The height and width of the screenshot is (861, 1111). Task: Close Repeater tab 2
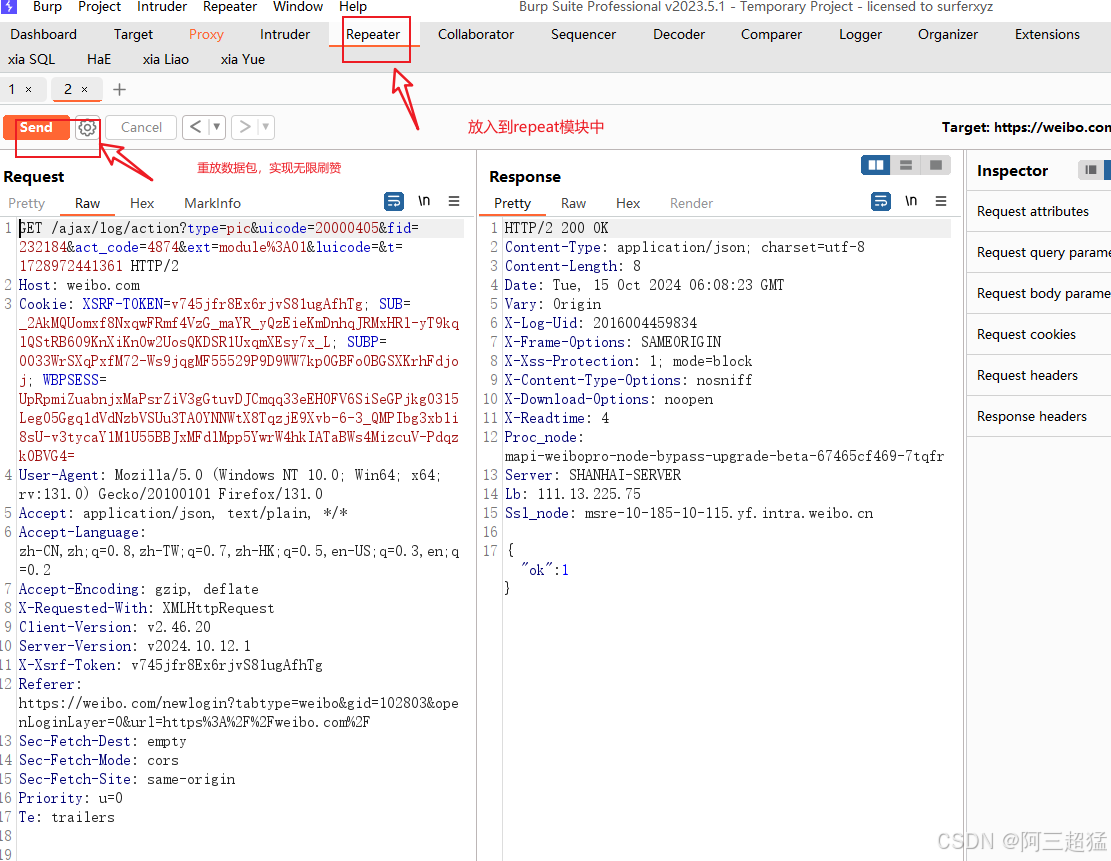[x=84, y=89]
